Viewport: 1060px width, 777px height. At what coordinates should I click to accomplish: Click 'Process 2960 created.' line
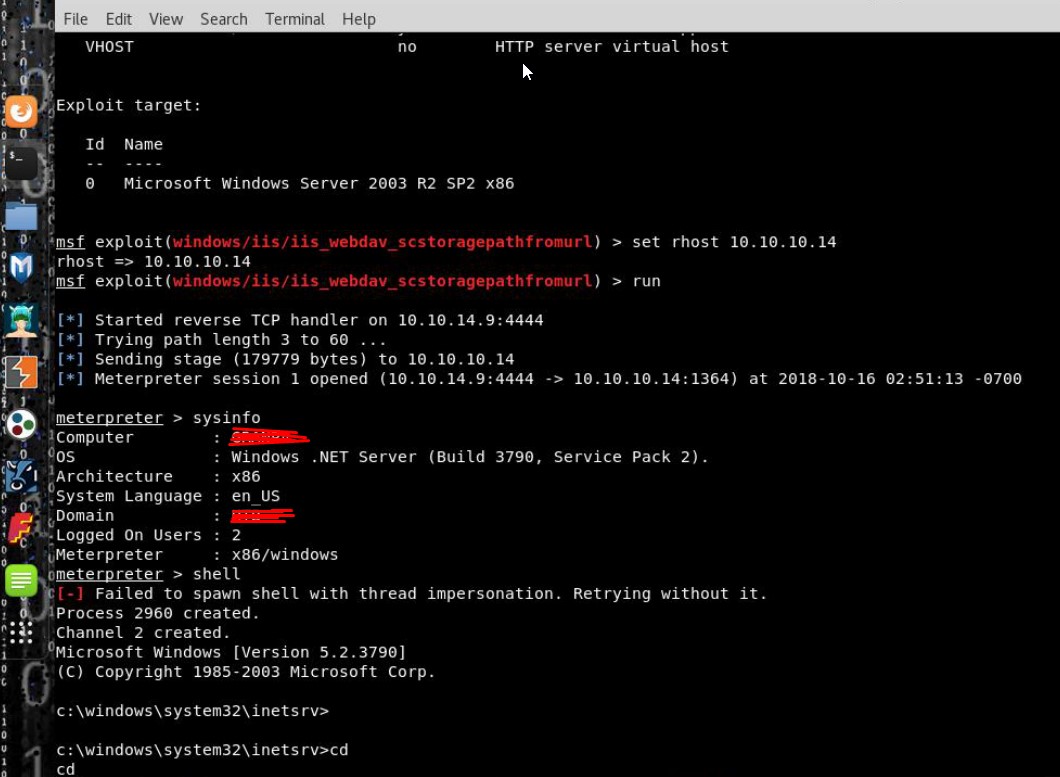point(158,613)
